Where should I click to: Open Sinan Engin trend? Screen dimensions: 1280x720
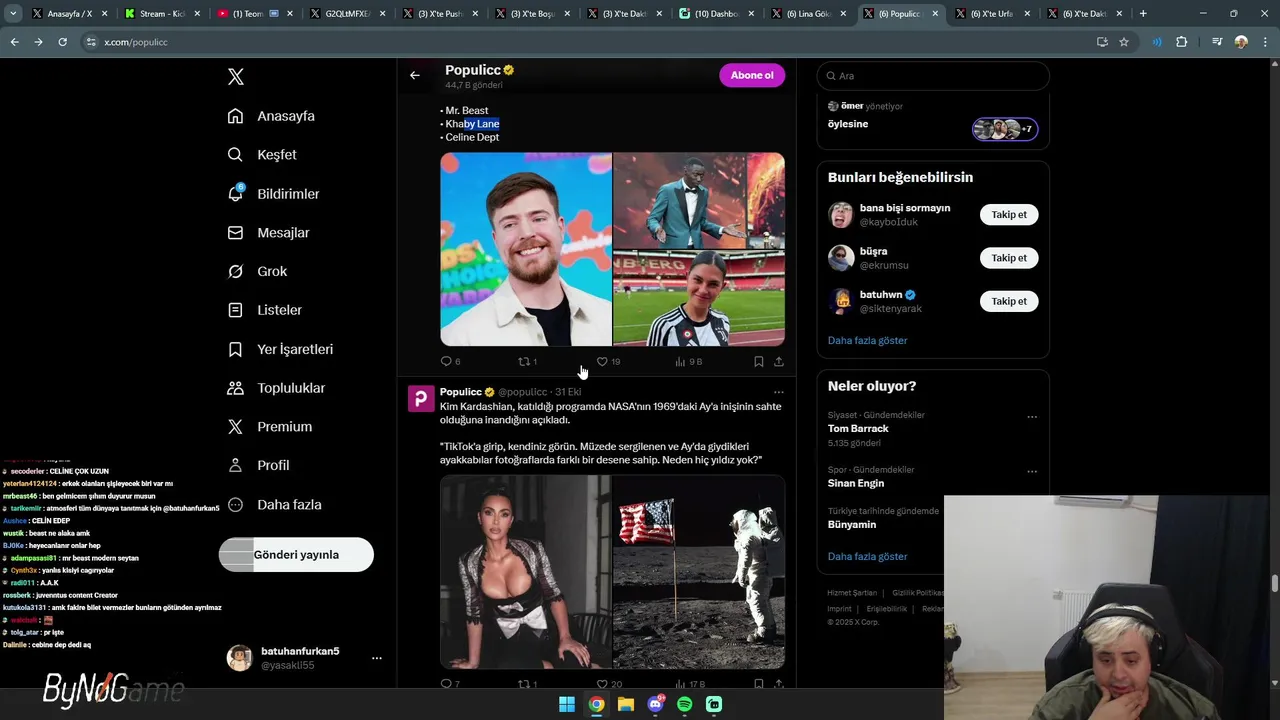tap(856, 483)
